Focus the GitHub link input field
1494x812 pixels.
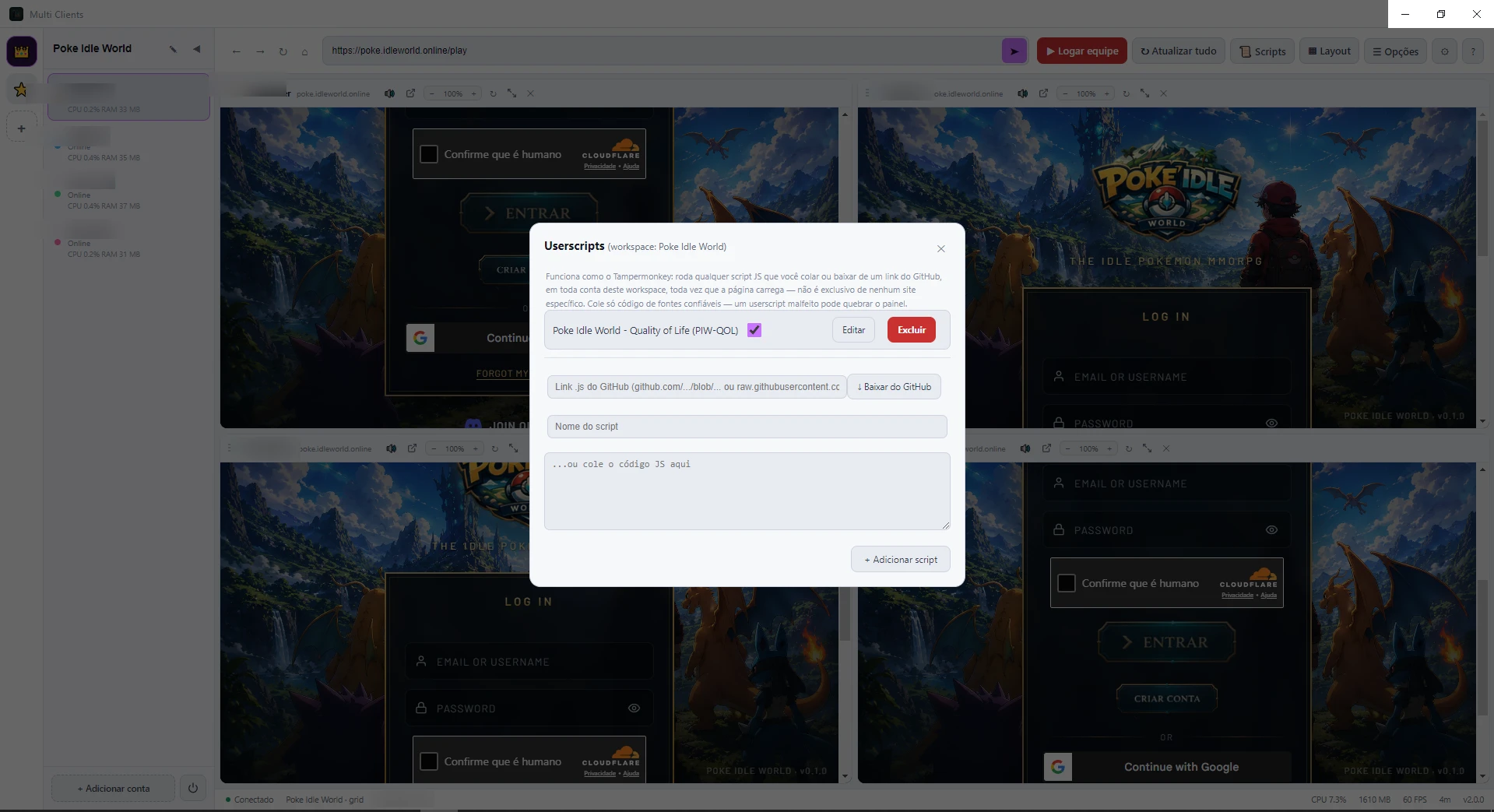pyautogui.click(x=697, y=387)
